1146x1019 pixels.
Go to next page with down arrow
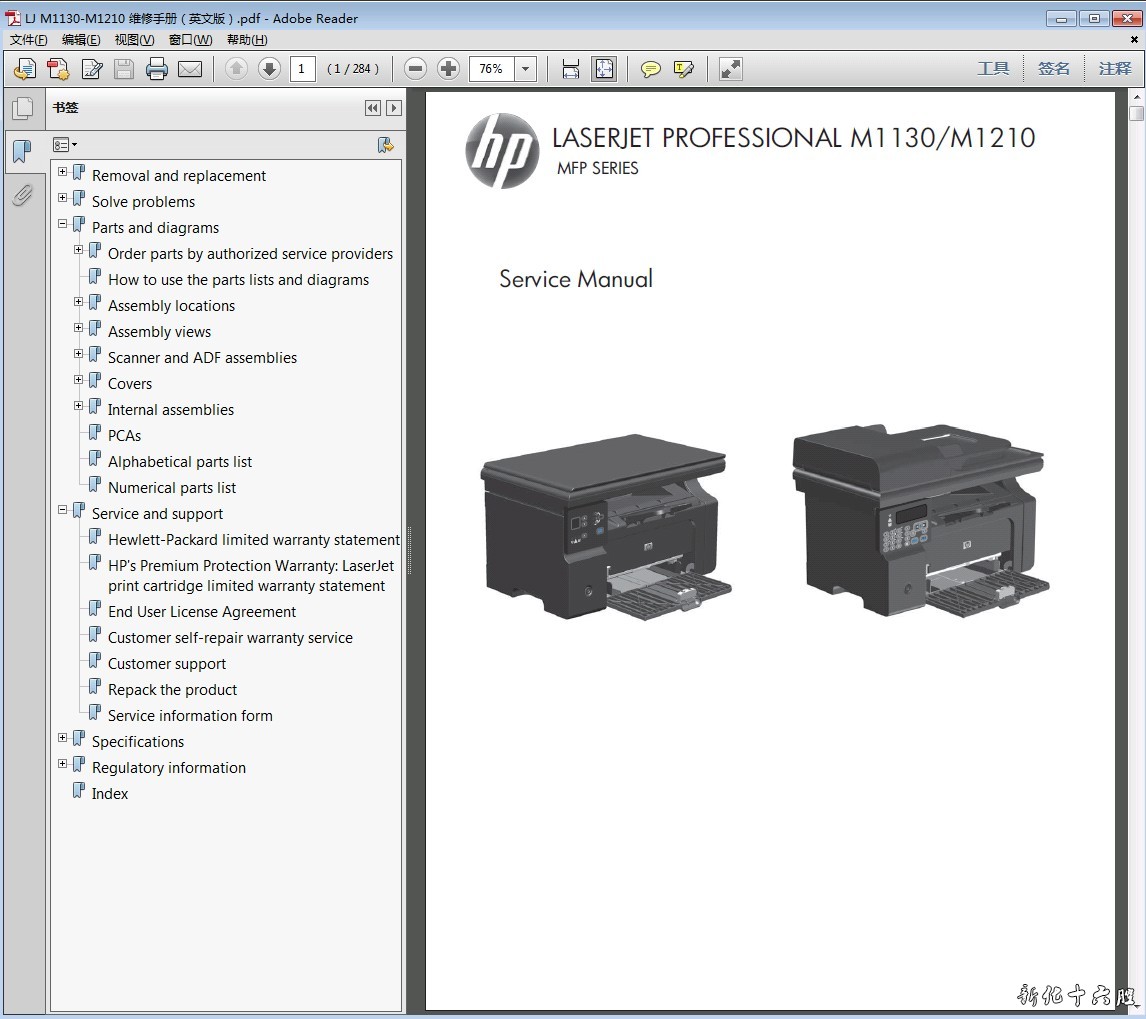[x=269, y=69]
